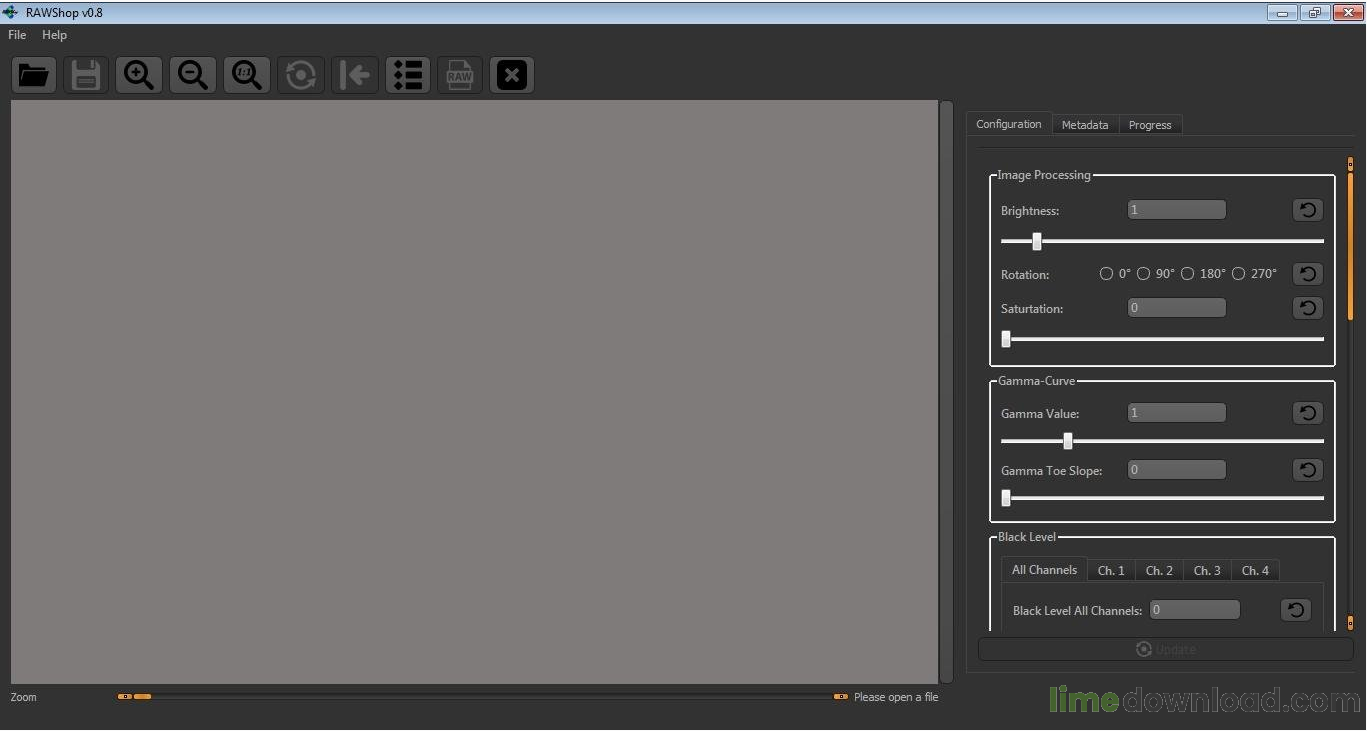Click the save disk icon
This screenshot has width=1367, height=731.
86,75
